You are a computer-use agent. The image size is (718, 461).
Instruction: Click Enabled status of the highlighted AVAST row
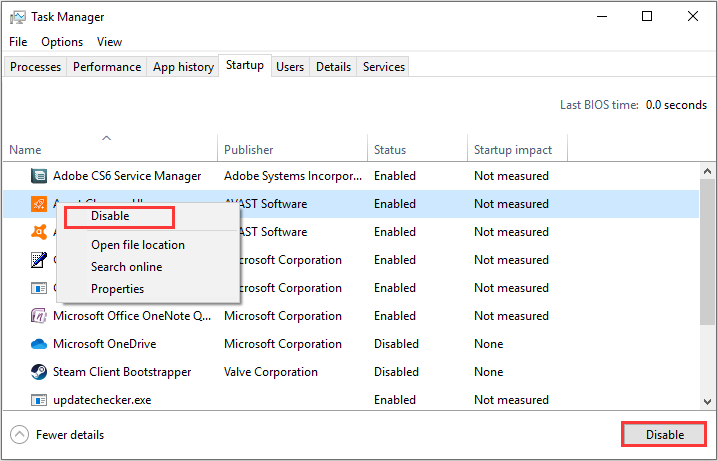pos(395,204)
